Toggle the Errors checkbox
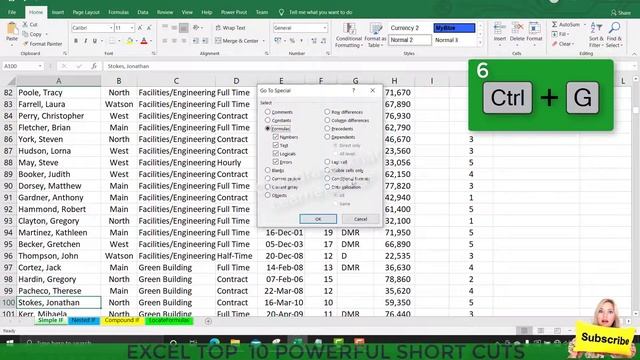 (x=276, y=162)
